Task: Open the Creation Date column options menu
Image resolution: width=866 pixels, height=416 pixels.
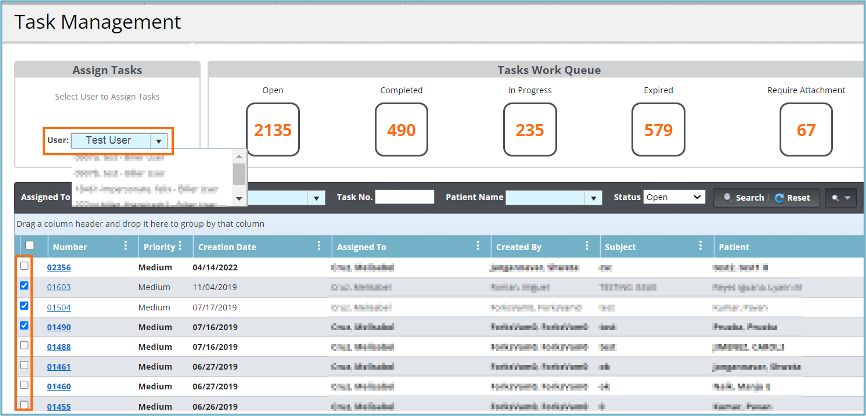Action: click(x=318, y=247)
